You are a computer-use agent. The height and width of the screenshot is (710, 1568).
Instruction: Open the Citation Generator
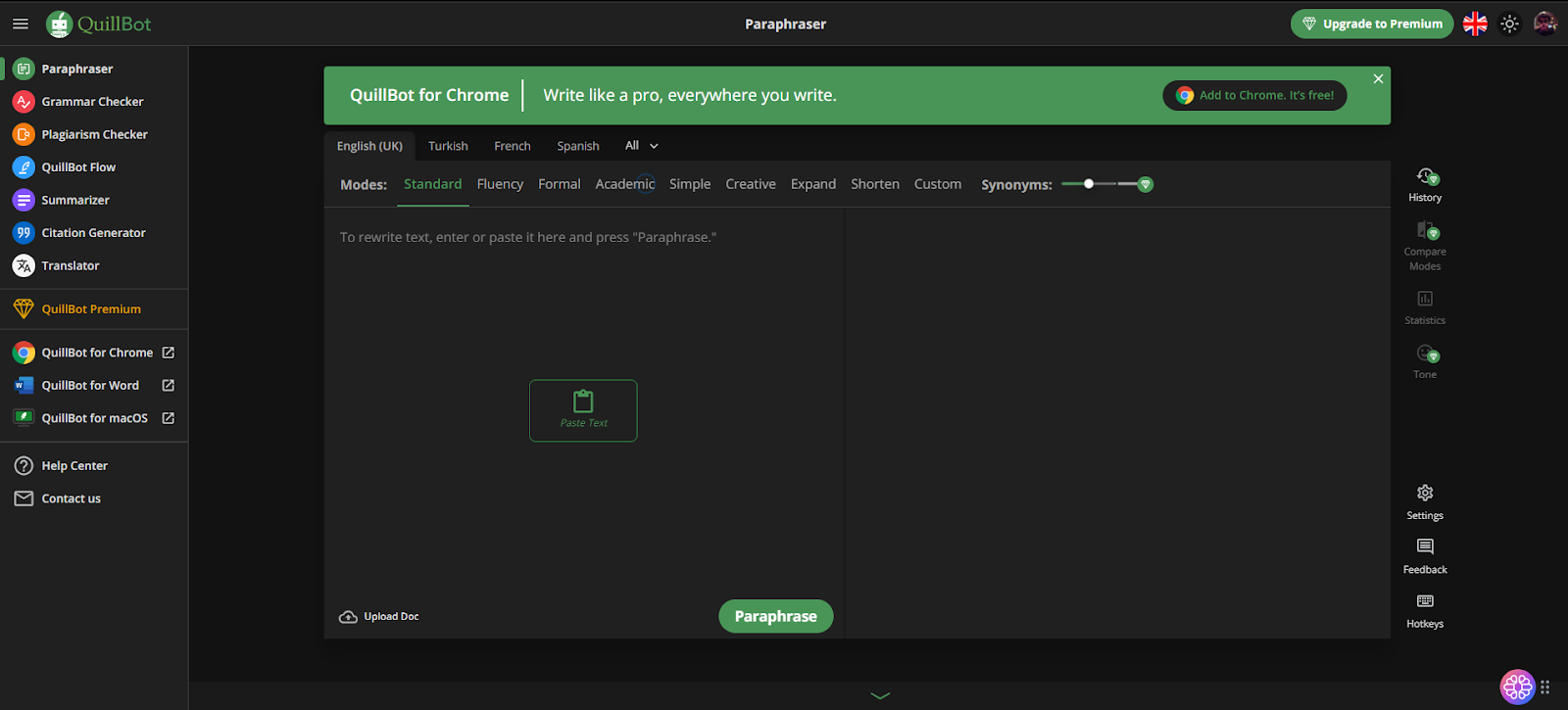[93, 233]
